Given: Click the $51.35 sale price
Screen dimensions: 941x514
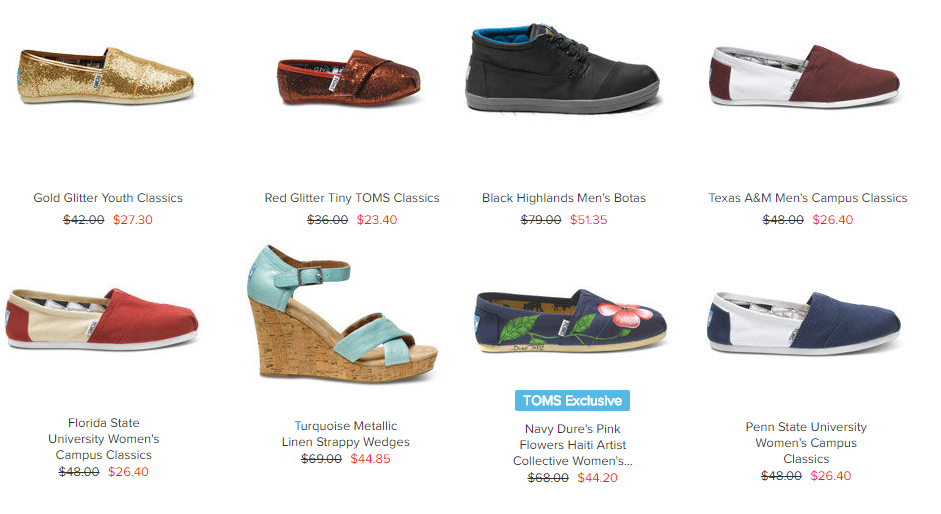Looking at the screenshot, I should tap(589, 220).
